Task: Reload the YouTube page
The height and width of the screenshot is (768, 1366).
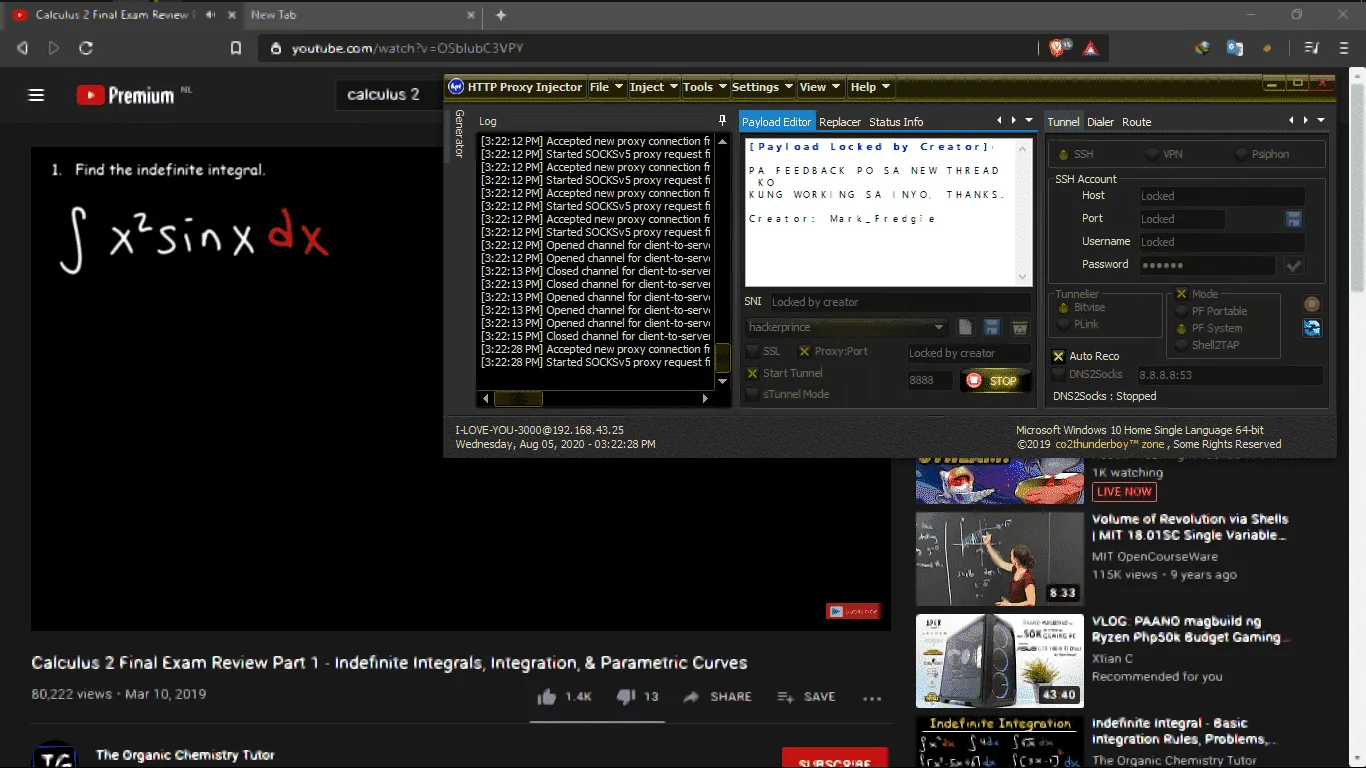Action: coord(86,48)
